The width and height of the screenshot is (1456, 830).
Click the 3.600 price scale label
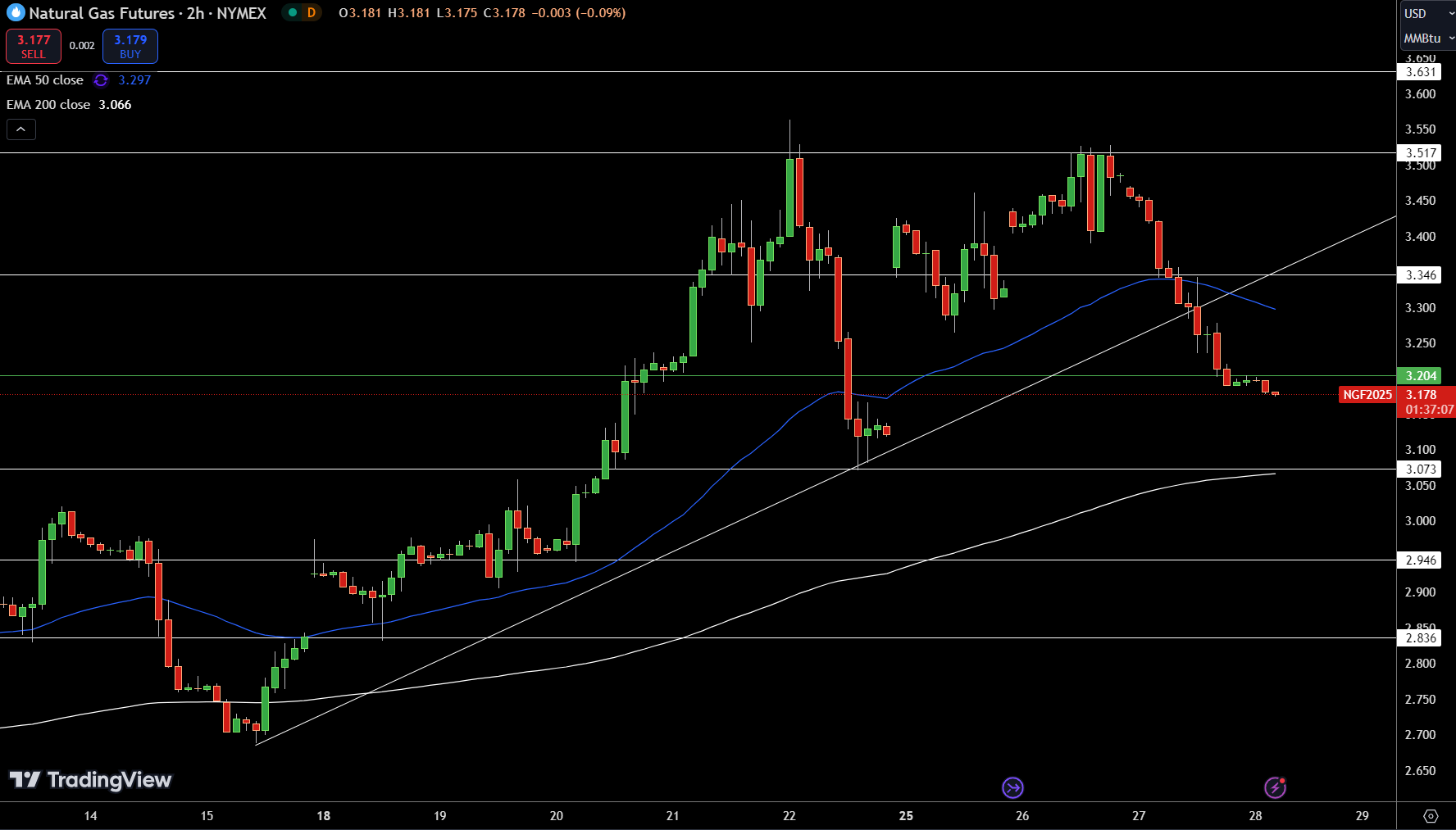[x=1421, y=94]
